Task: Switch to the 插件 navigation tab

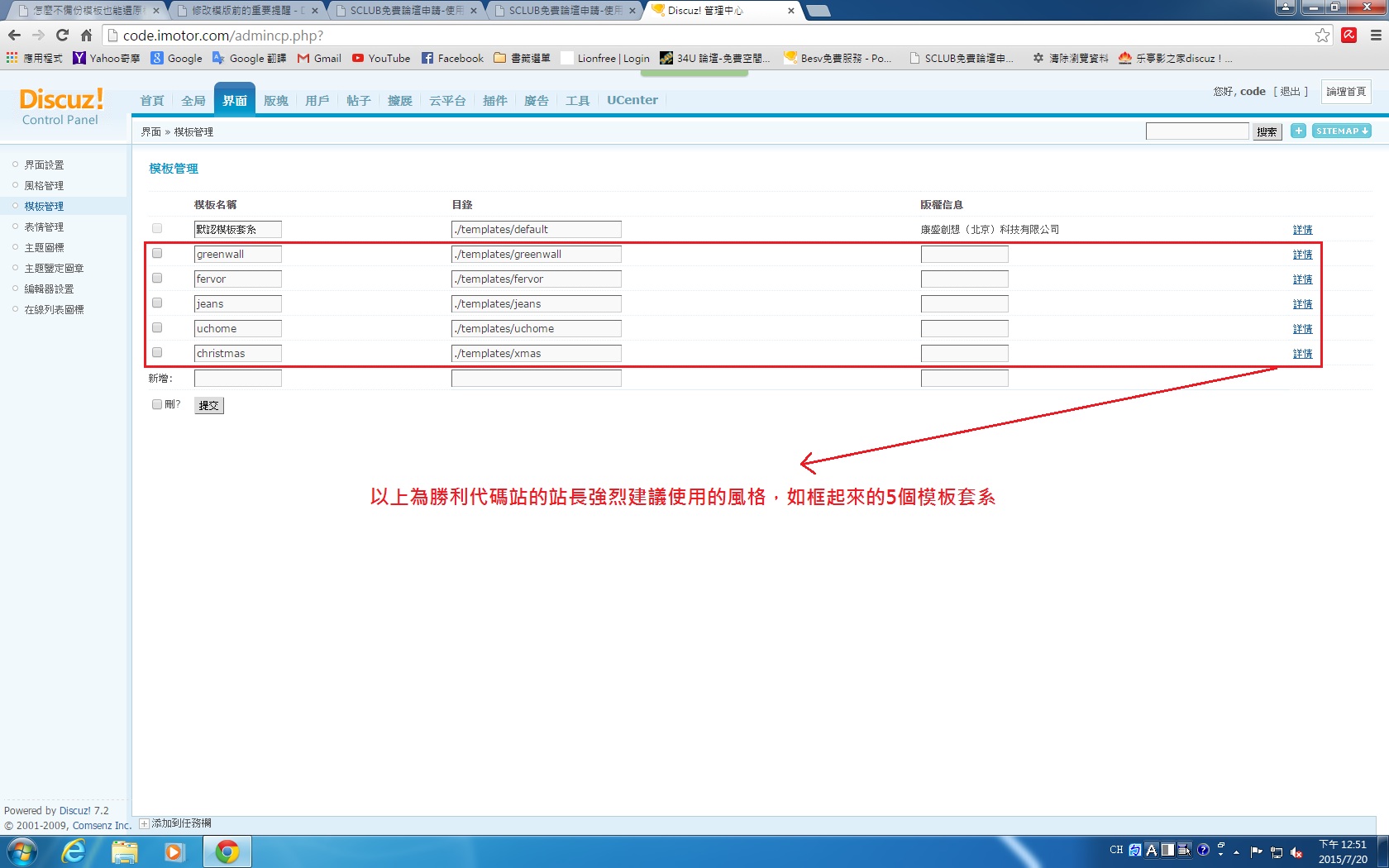Action: [494, 100]
